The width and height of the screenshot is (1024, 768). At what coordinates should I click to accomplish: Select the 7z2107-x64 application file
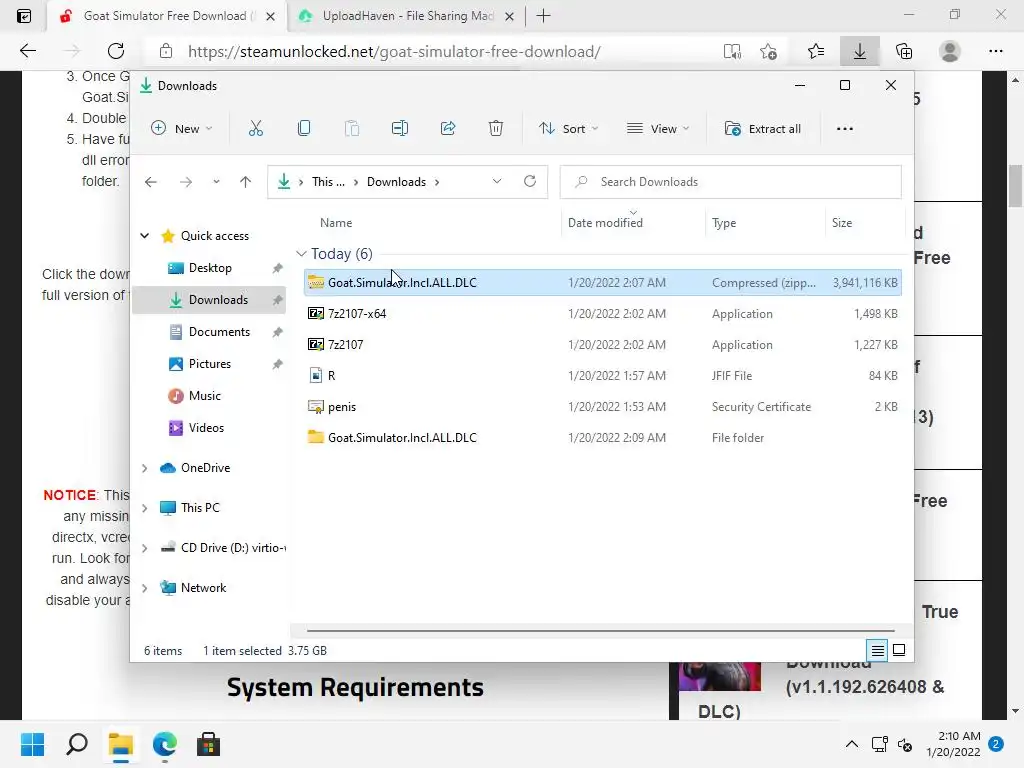click(603, 313)
